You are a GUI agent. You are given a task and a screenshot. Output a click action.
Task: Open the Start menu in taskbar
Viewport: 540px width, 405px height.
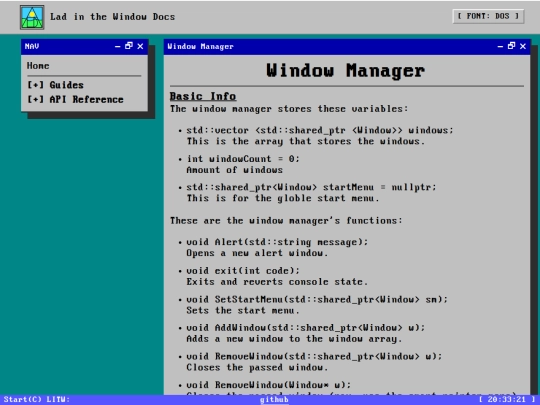pyautogui.click(x=22, y=399)
